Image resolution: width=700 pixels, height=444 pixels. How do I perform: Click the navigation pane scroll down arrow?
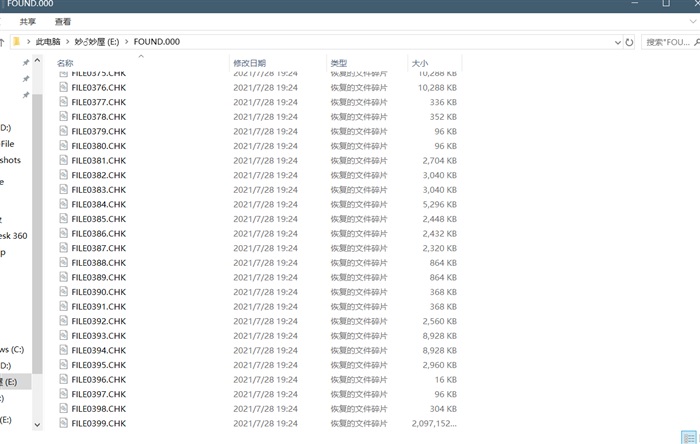(38, 425)
